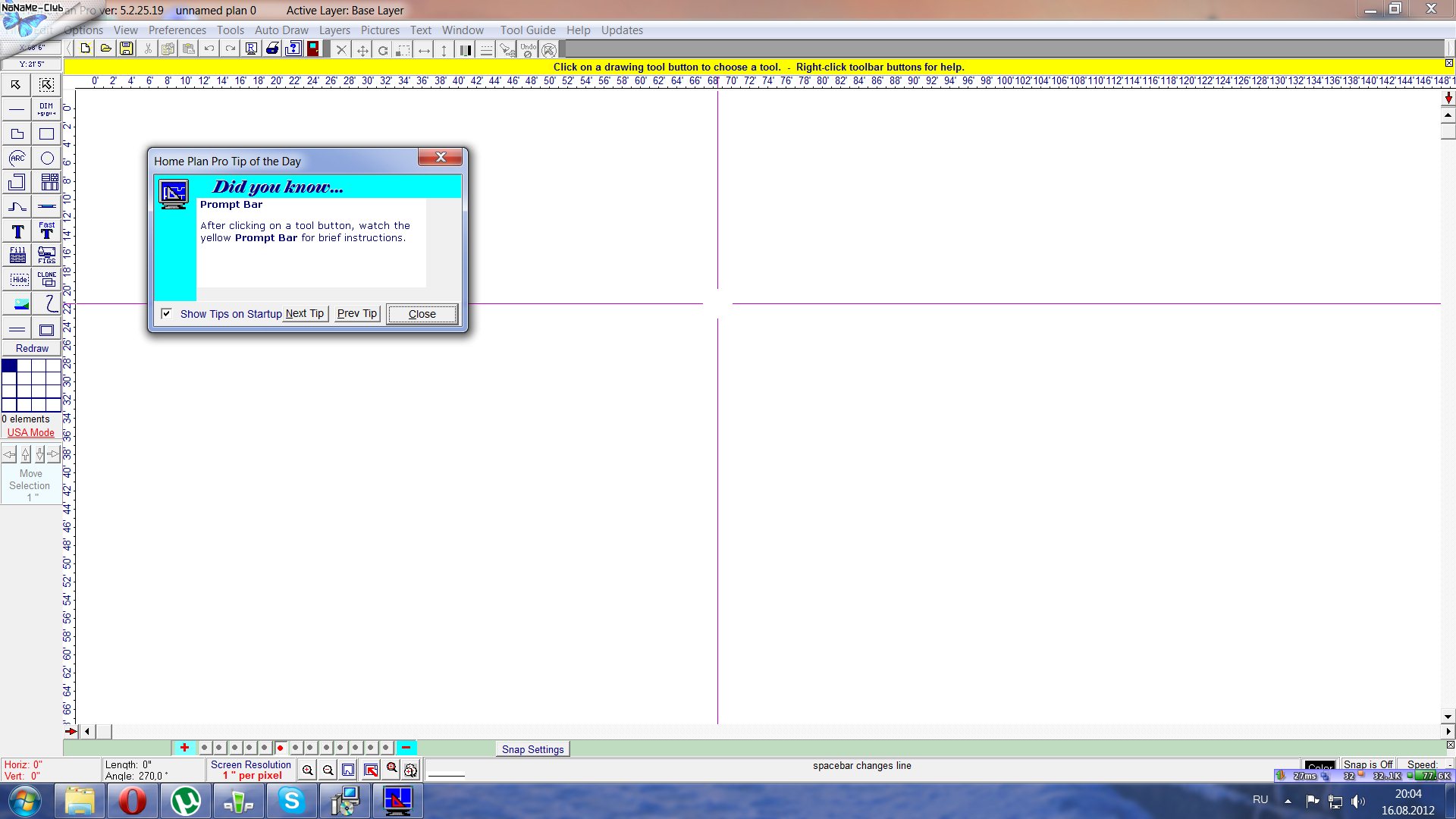Click the zoom in magnifier icon
This screenshot has width=1456, height=819.
point(307,770)
